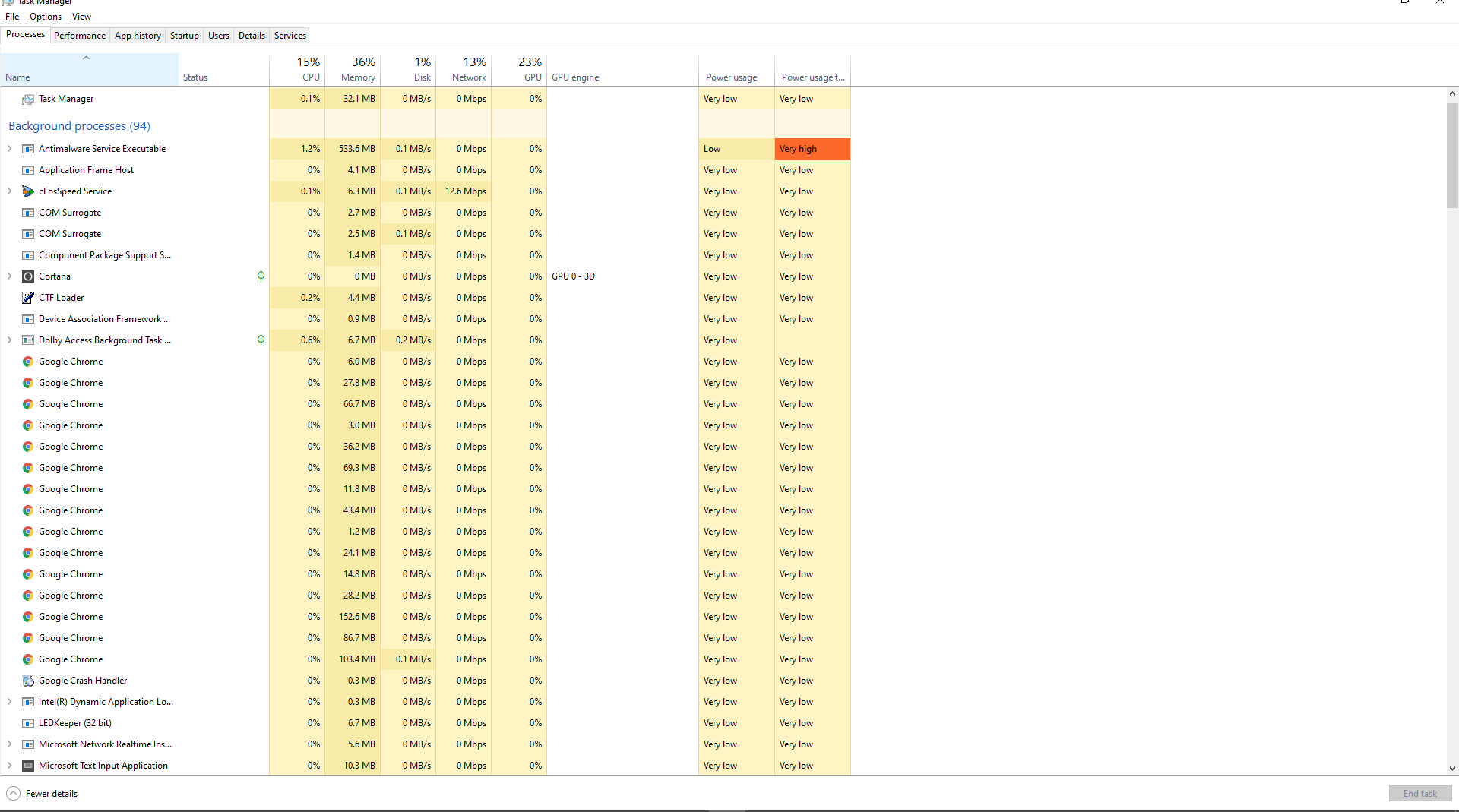
Task: Expand the Microsoft Text Input Application group
Action: click(10, 766)
